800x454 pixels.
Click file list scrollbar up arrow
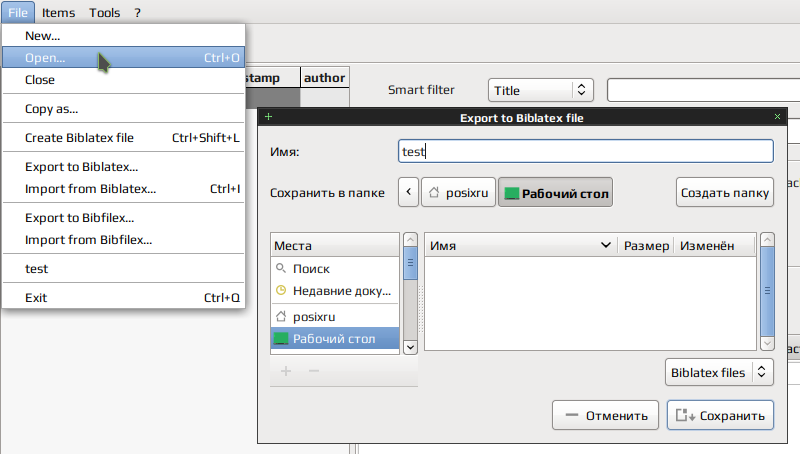pyautogui.click(x=767, y=240)
